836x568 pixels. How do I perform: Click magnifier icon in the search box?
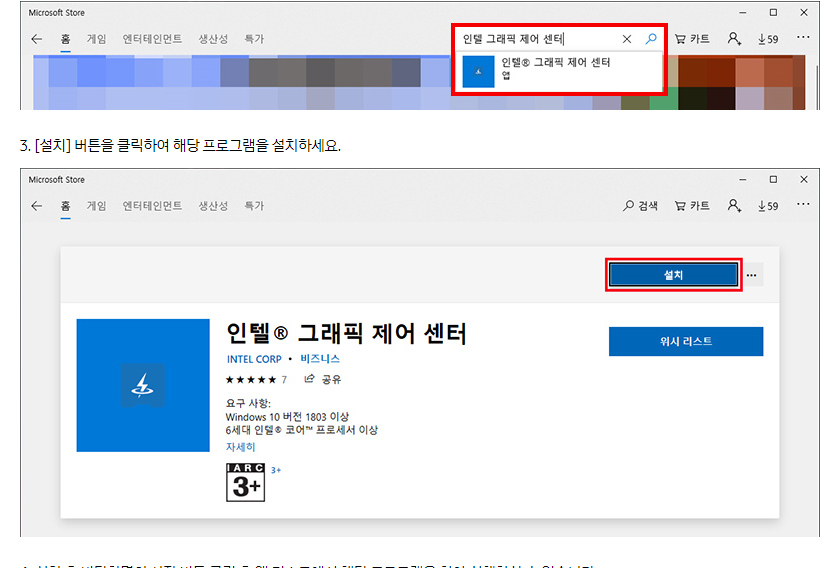(x=651, y=38)
